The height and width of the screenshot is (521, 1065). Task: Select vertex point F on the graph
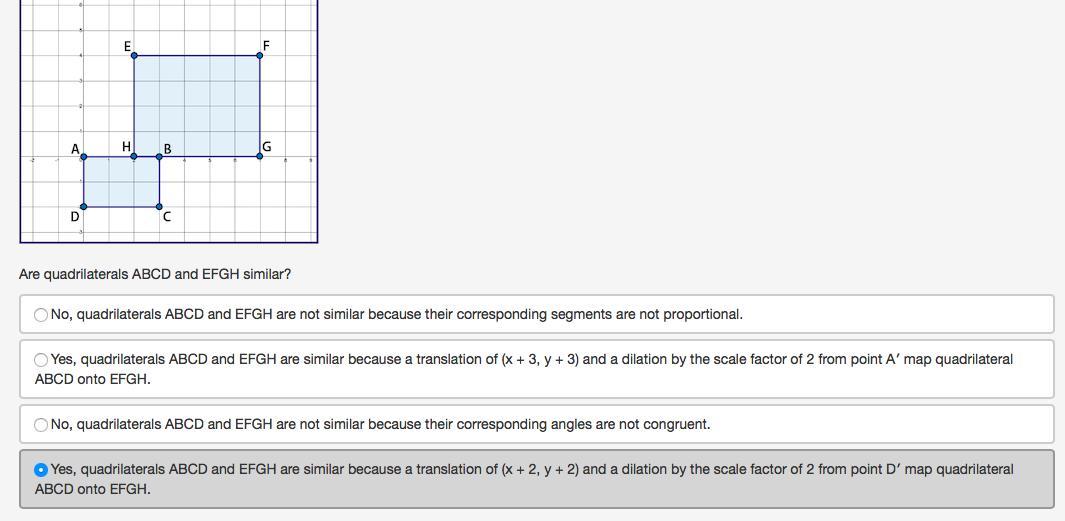coord(260,55)
